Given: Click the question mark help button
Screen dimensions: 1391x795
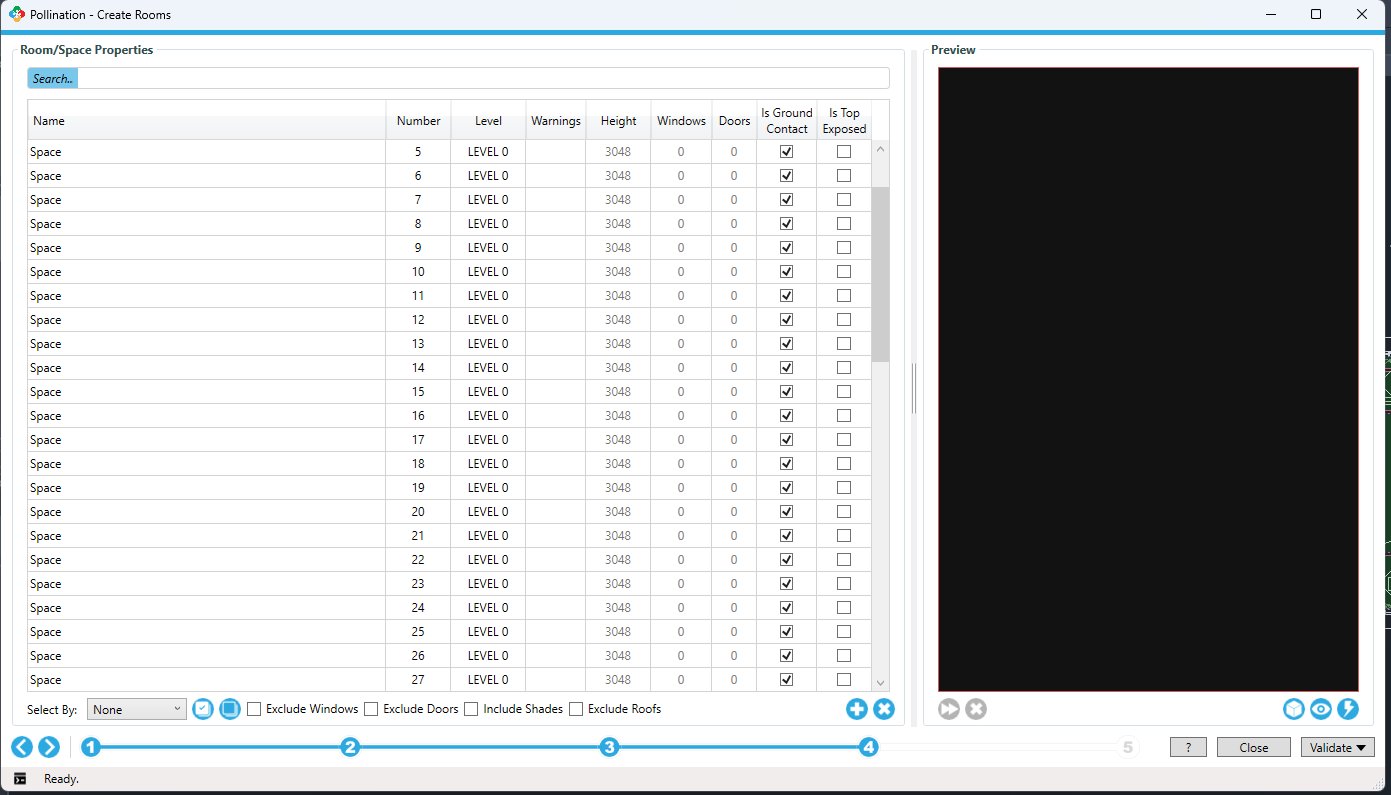Looking at the screenshot, I should pyautogui.click(x=1188, y=747).
